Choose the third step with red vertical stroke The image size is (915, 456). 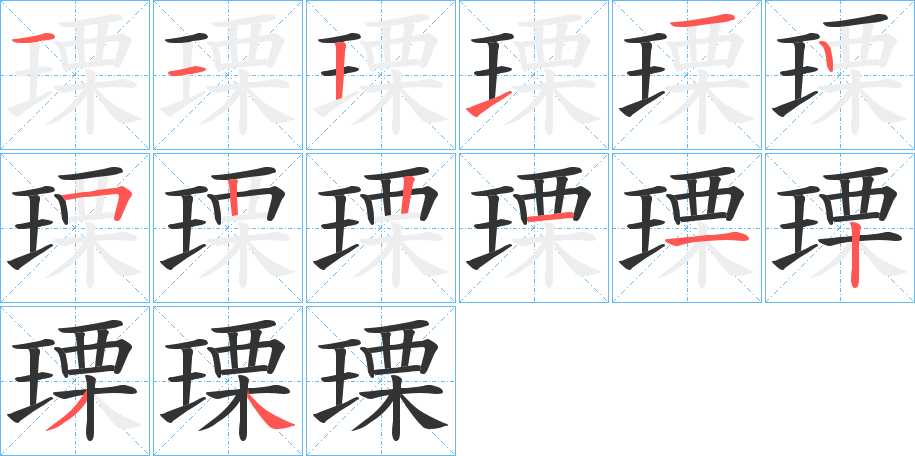point(381,75)
